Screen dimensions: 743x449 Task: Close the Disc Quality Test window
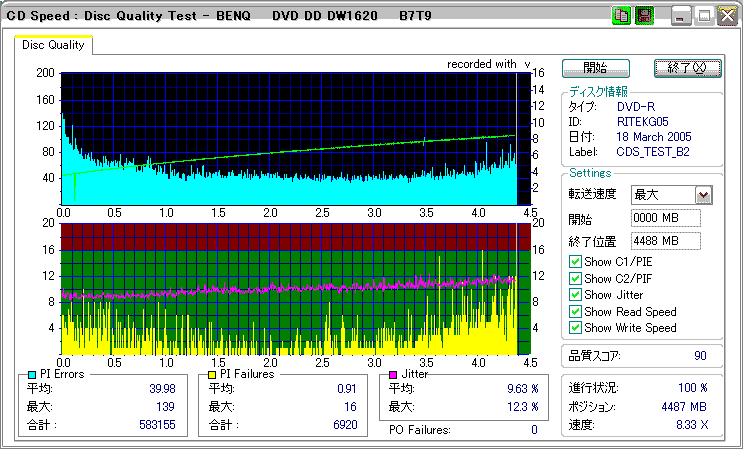[x=727, y=16]
